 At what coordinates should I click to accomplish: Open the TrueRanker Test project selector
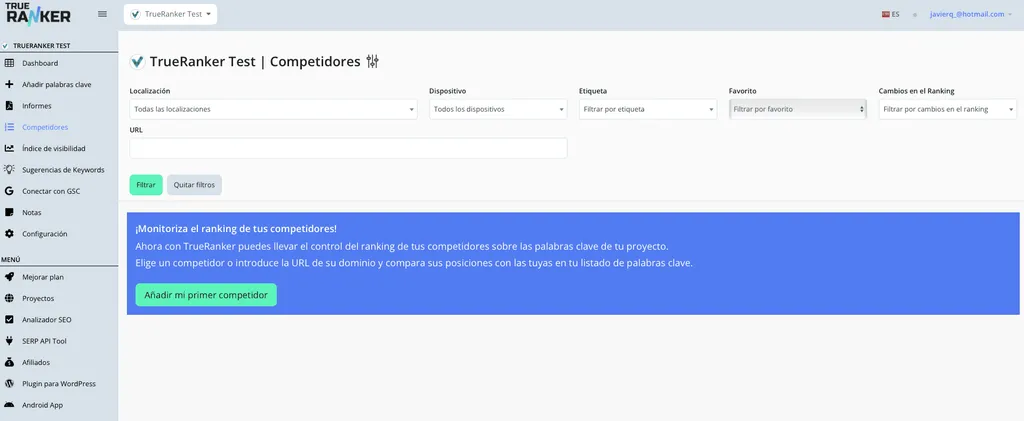170,14
